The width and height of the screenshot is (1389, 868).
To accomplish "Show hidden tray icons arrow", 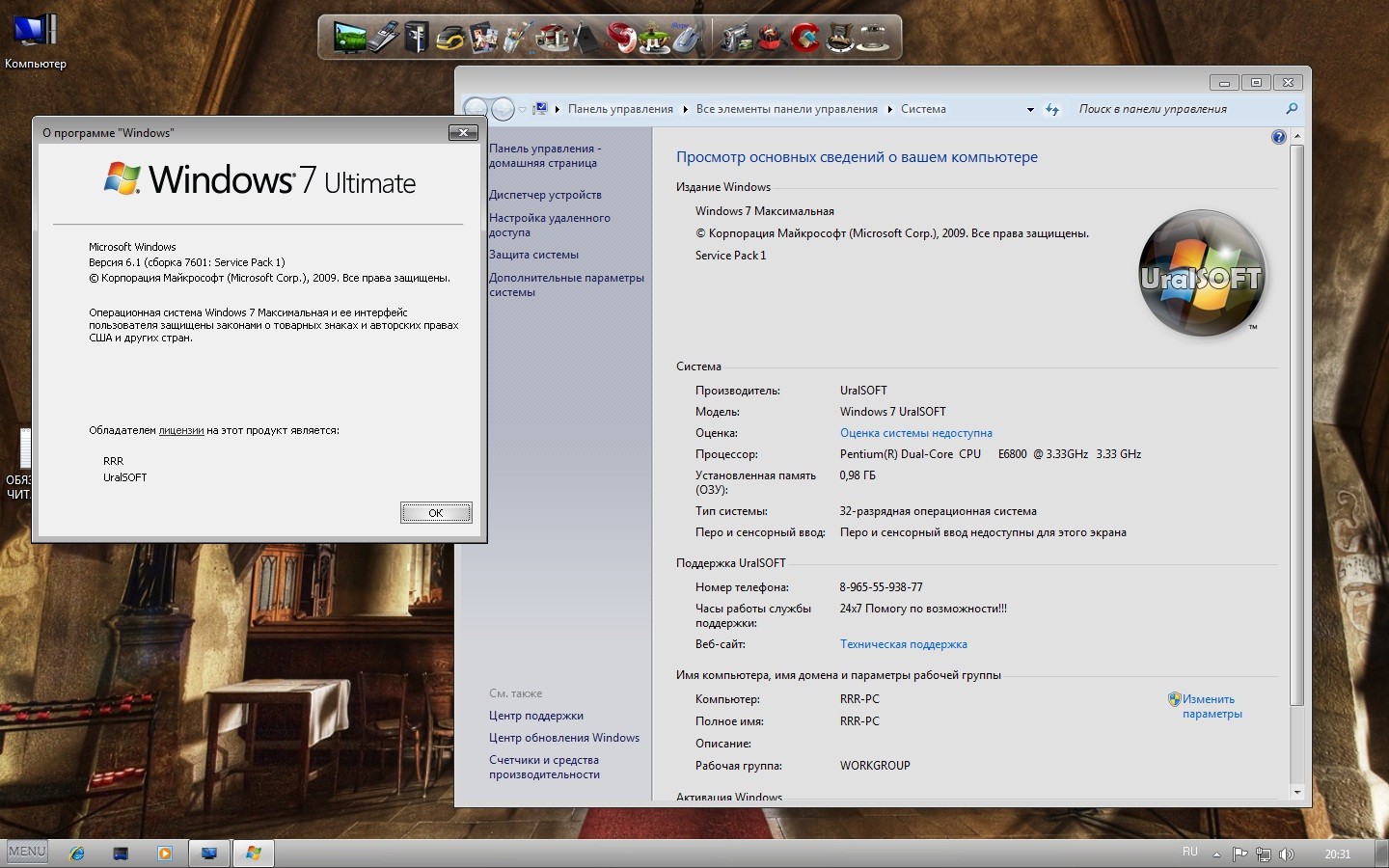I will pyautogui.click(x=1216, y=854).
